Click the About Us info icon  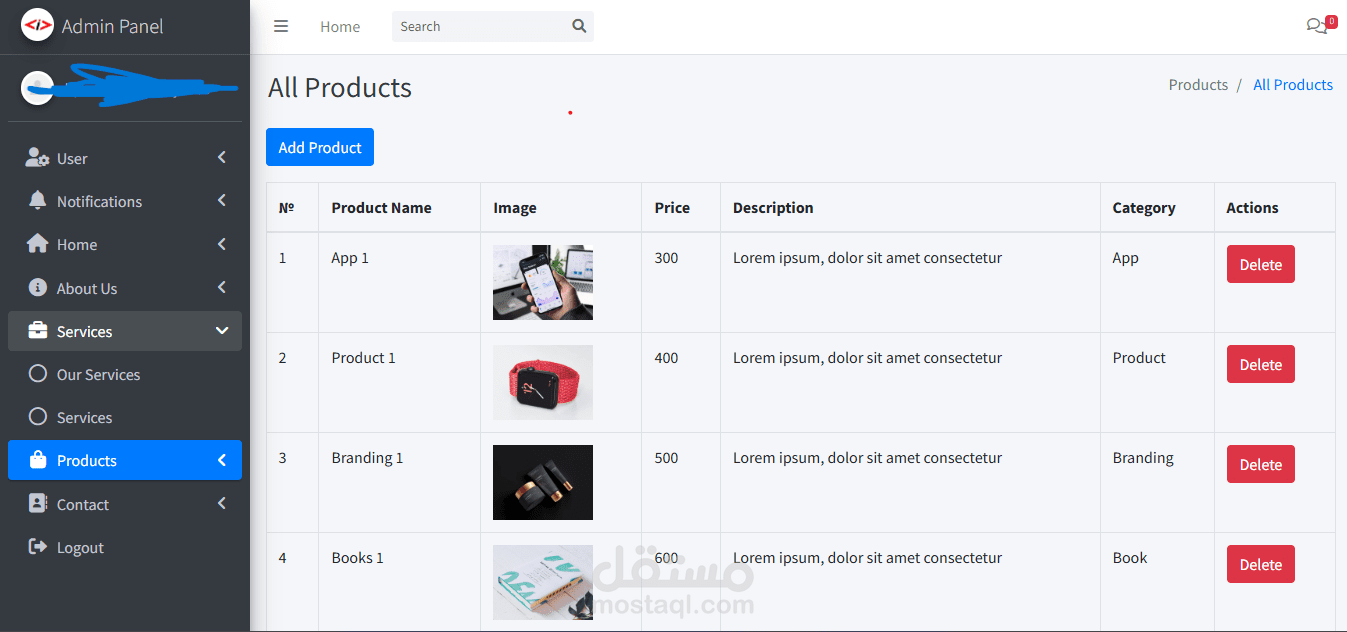[x=38, y=288]
